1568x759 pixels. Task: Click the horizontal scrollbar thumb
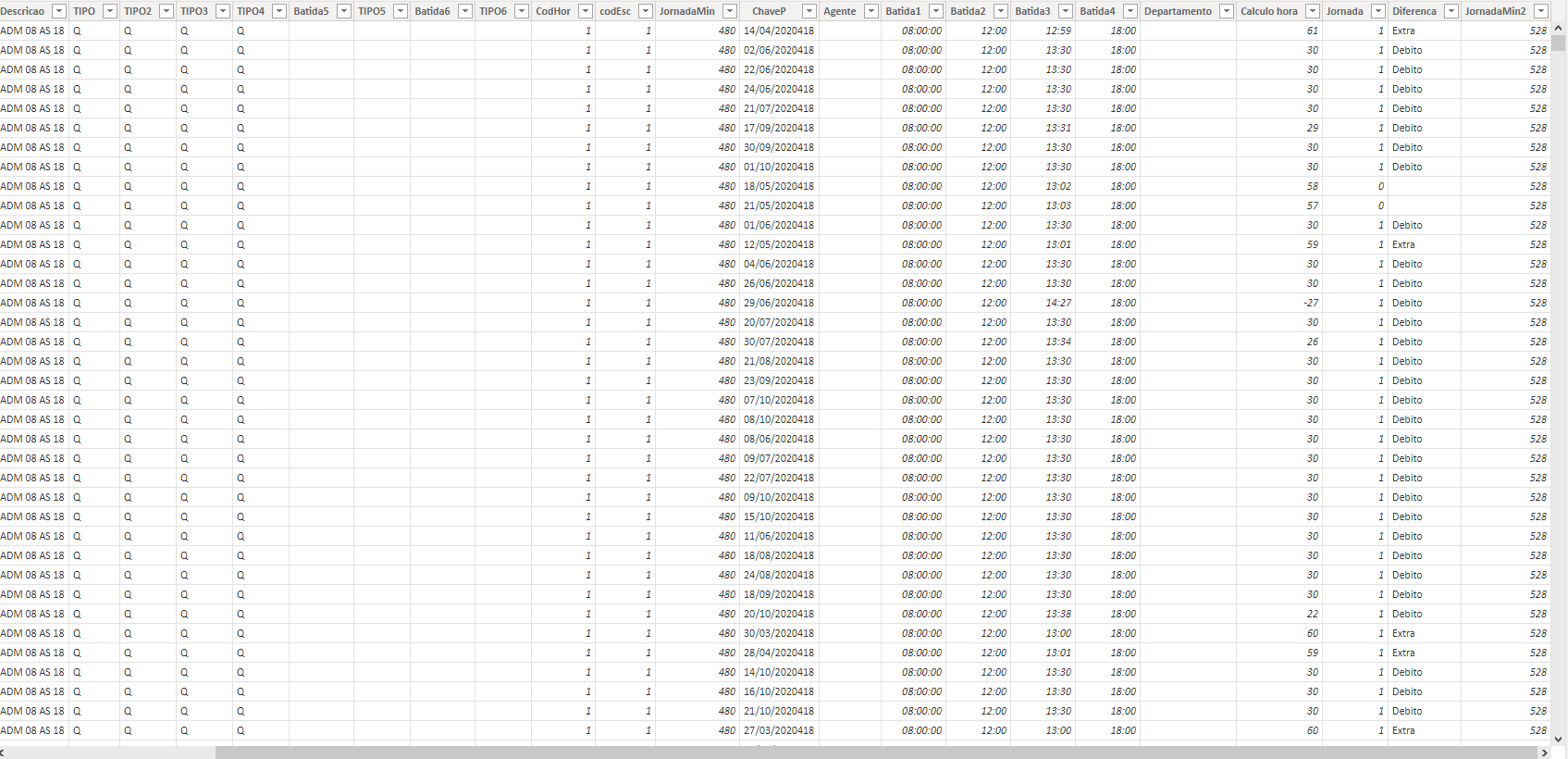tap(874, 753)
